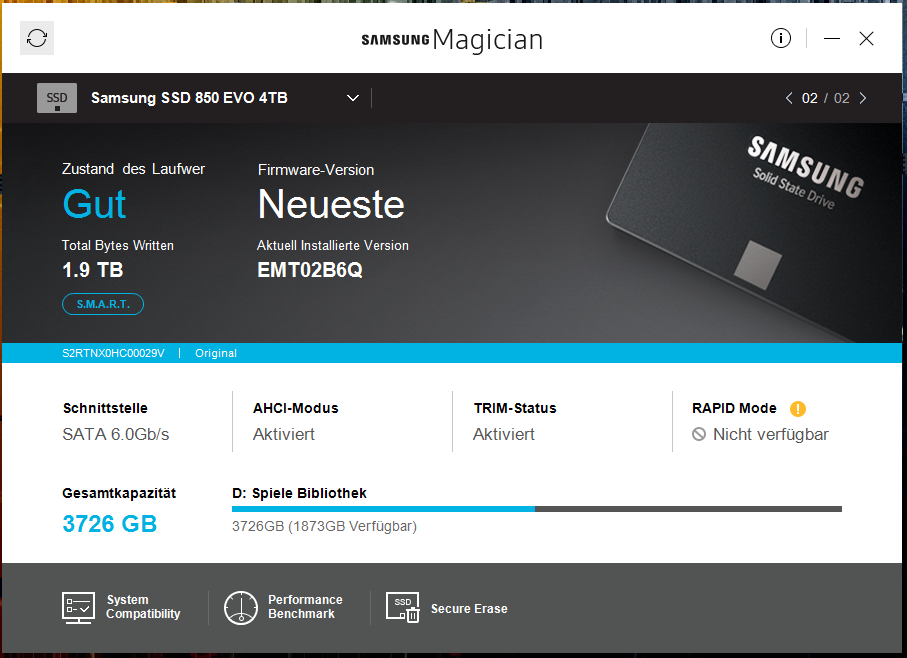This screenshot has width=907, height=658.
Task: Click the Neueste firmware status text
Action: 331,205
